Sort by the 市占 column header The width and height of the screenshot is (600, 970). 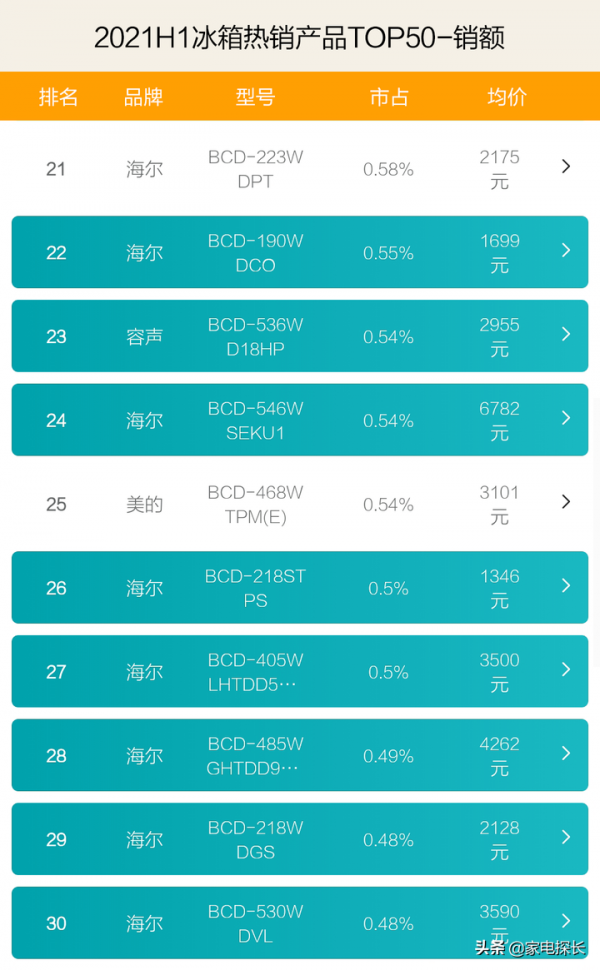[x=388, y=97]
